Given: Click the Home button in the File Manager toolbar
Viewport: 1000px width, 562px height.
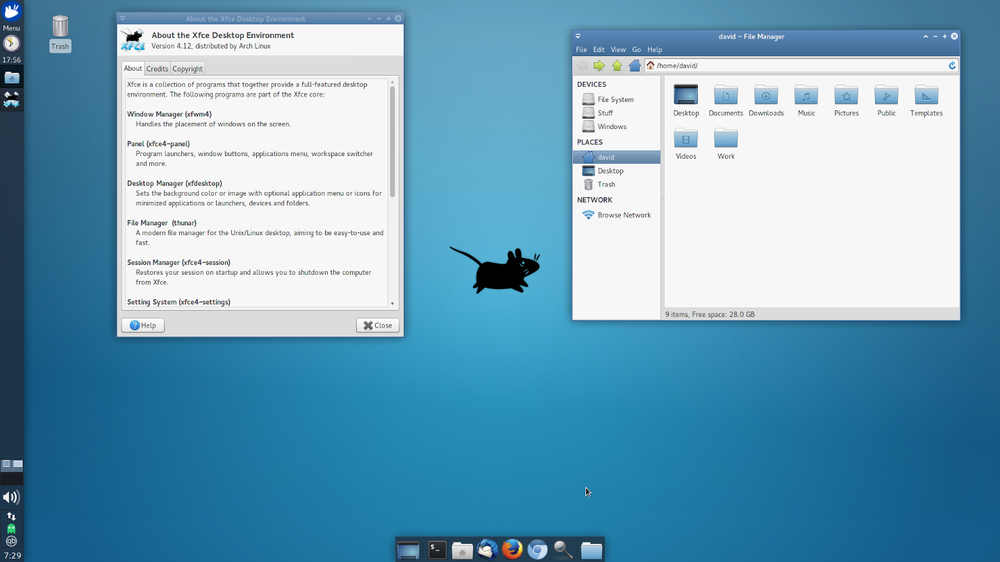Looking at the screenshot, I should click(x=635, y=65).
